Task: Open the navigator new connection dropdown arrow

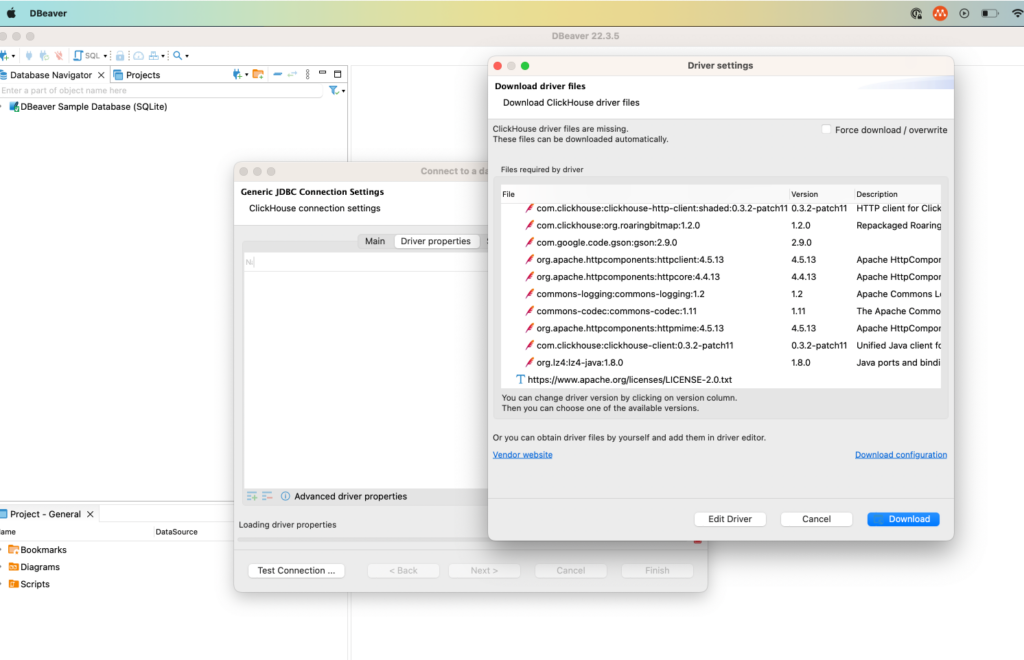Action: (x=246, y=75)
